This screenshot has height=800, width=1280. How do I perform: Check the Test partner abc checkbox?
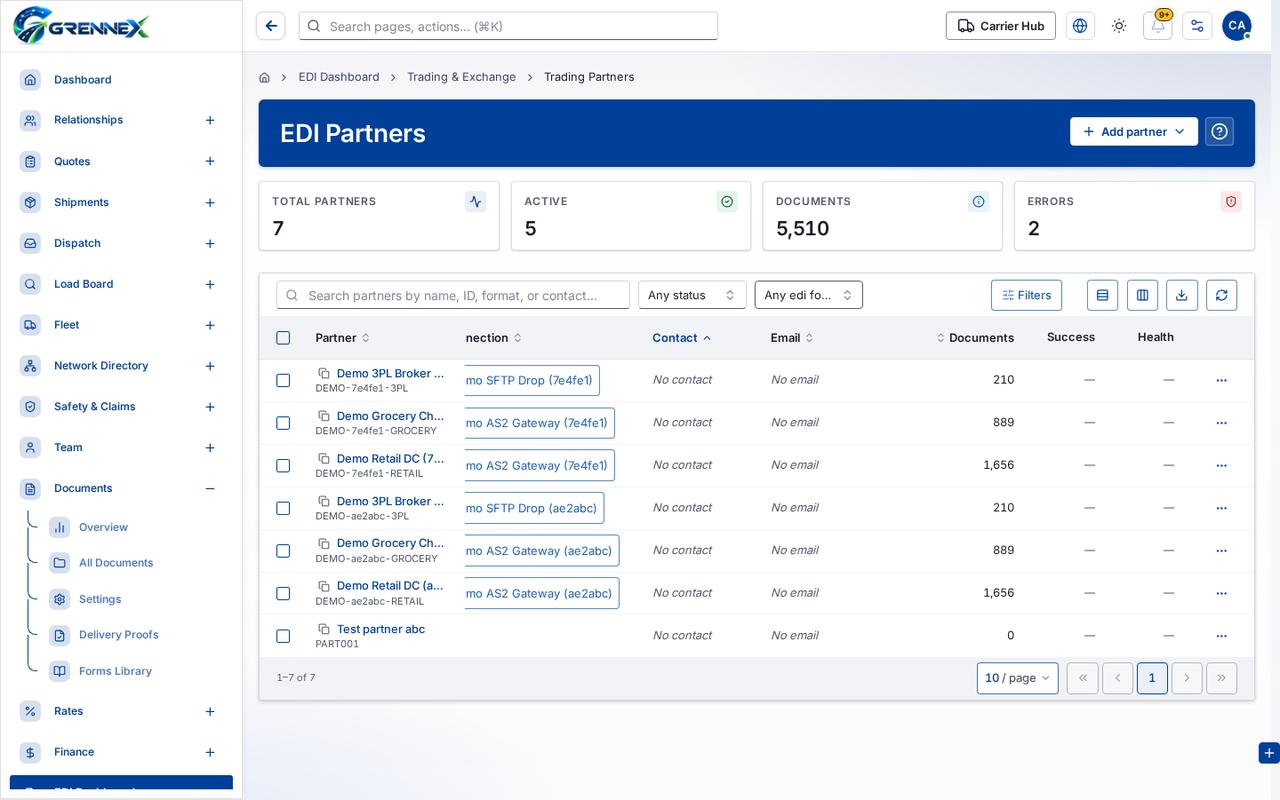click(x=283, y=636)
